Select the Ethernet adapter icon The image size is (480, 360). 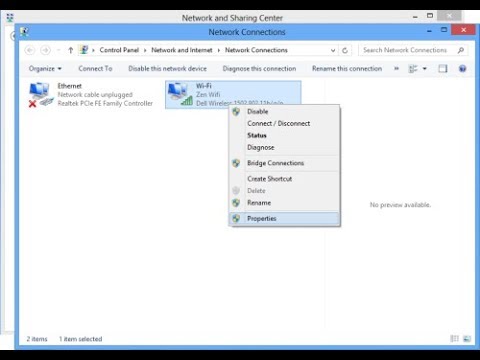point(41,95)
